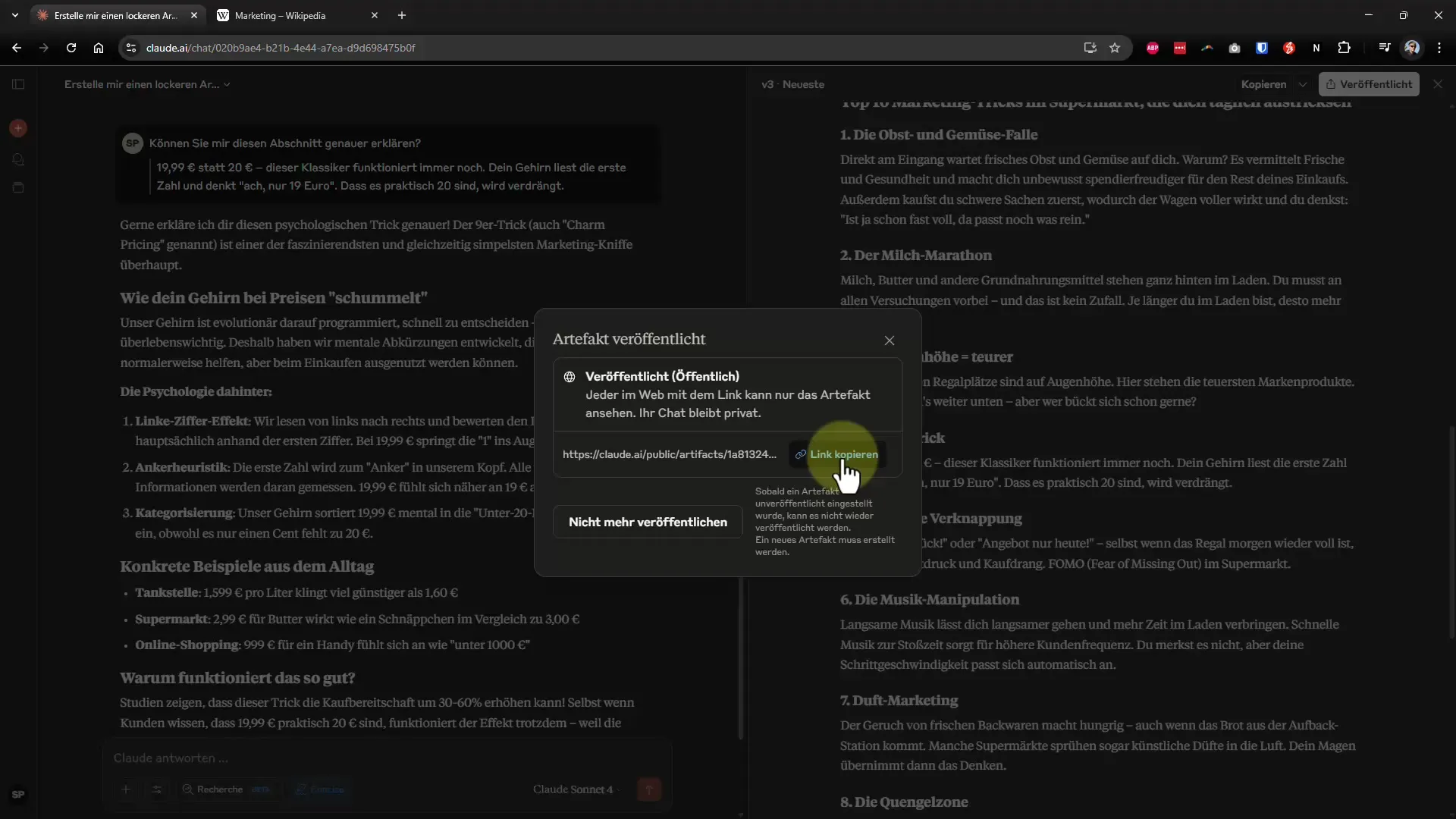Close the 'Artefakt veröffentlicht' dialog
The height and width of the screenshot is (819, 1456).
tap(890, 340)
